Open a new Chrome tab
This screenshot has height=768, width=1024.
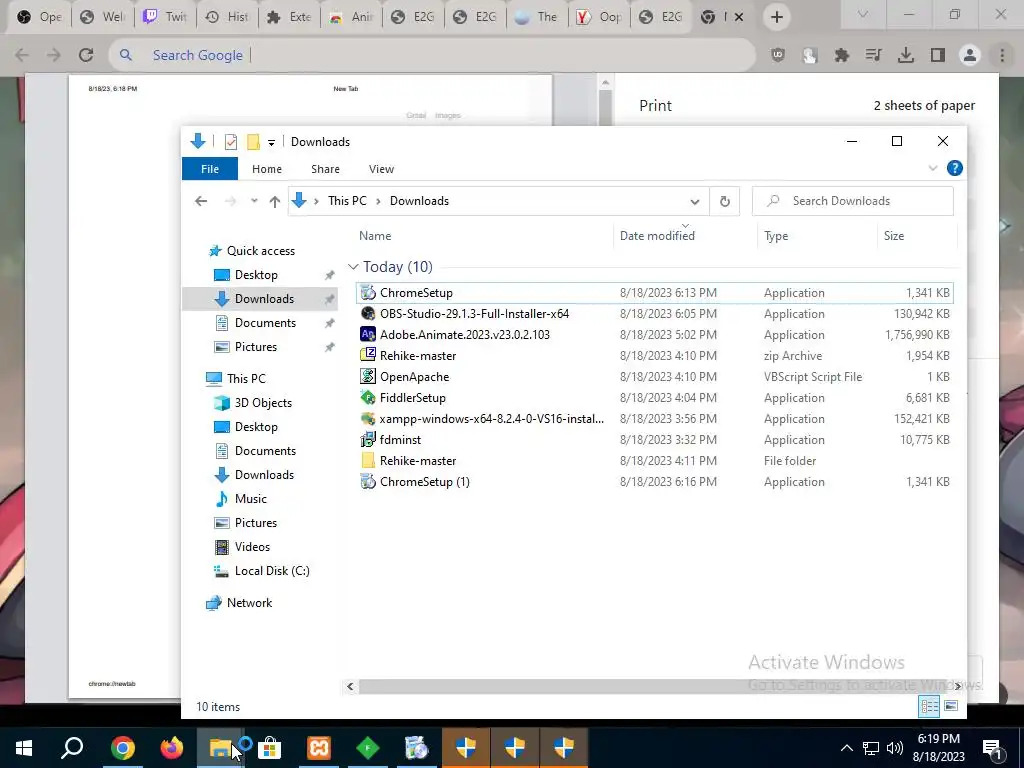(x=776, y=17)
